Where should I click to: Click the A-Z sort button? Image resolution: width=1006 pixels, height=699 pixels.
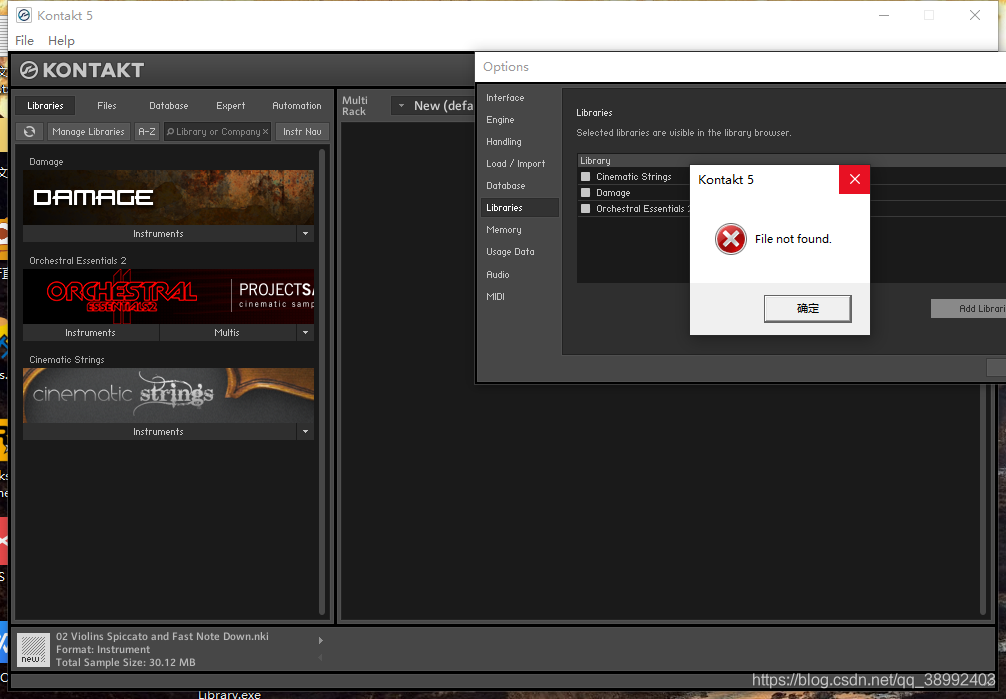pos(147,132)
